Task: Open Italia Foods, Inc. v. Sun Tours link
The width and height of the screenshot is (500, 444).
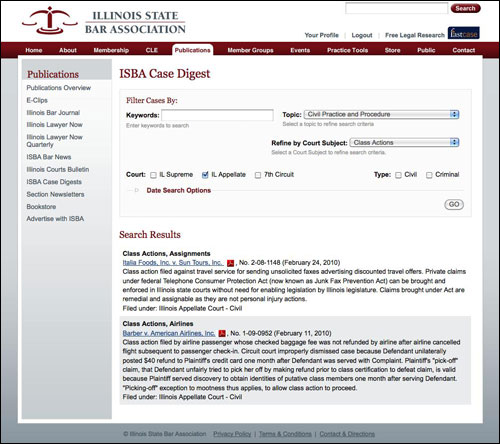Action: 173,263
